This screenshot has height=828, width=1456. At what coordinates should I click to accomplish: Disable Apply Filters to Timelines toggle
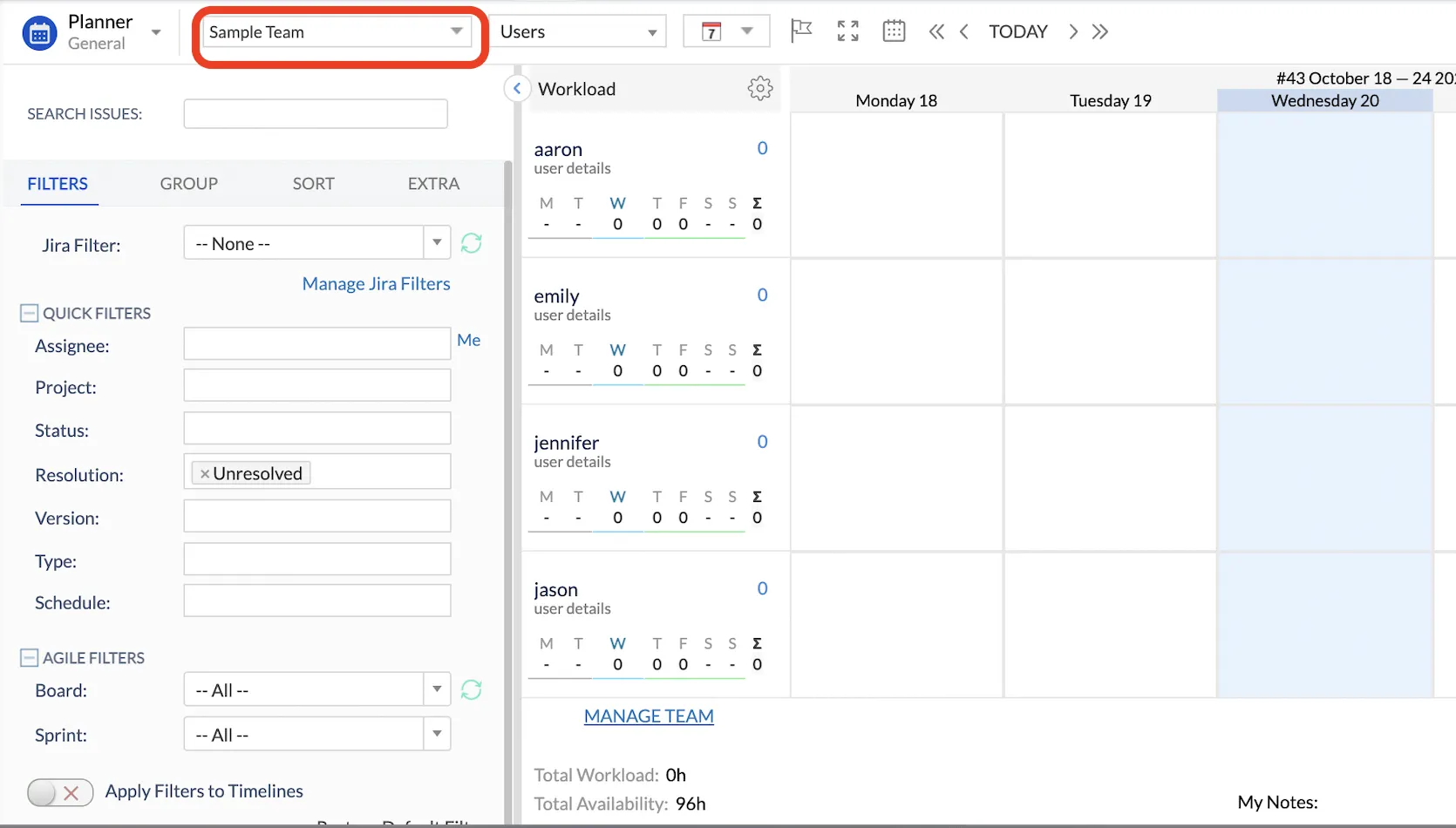coord(59,792)
